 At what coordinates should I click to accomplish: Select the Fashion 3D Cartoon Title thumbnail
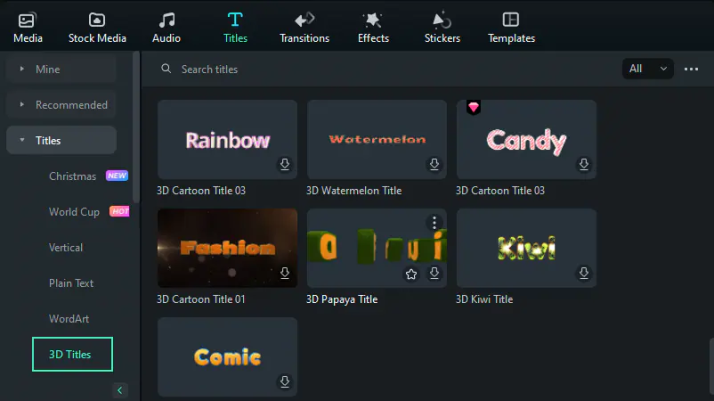point(227,248)
